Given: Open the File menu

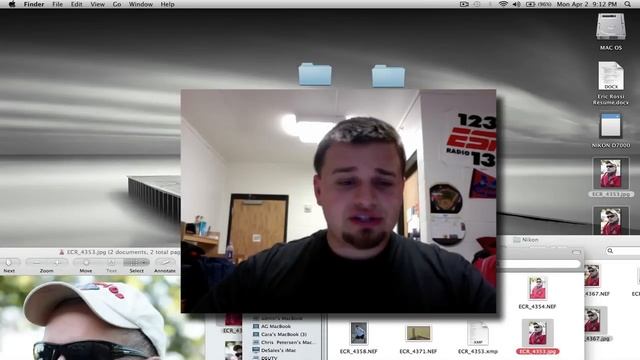Looking at the screenshot, I should click(57, 4).
